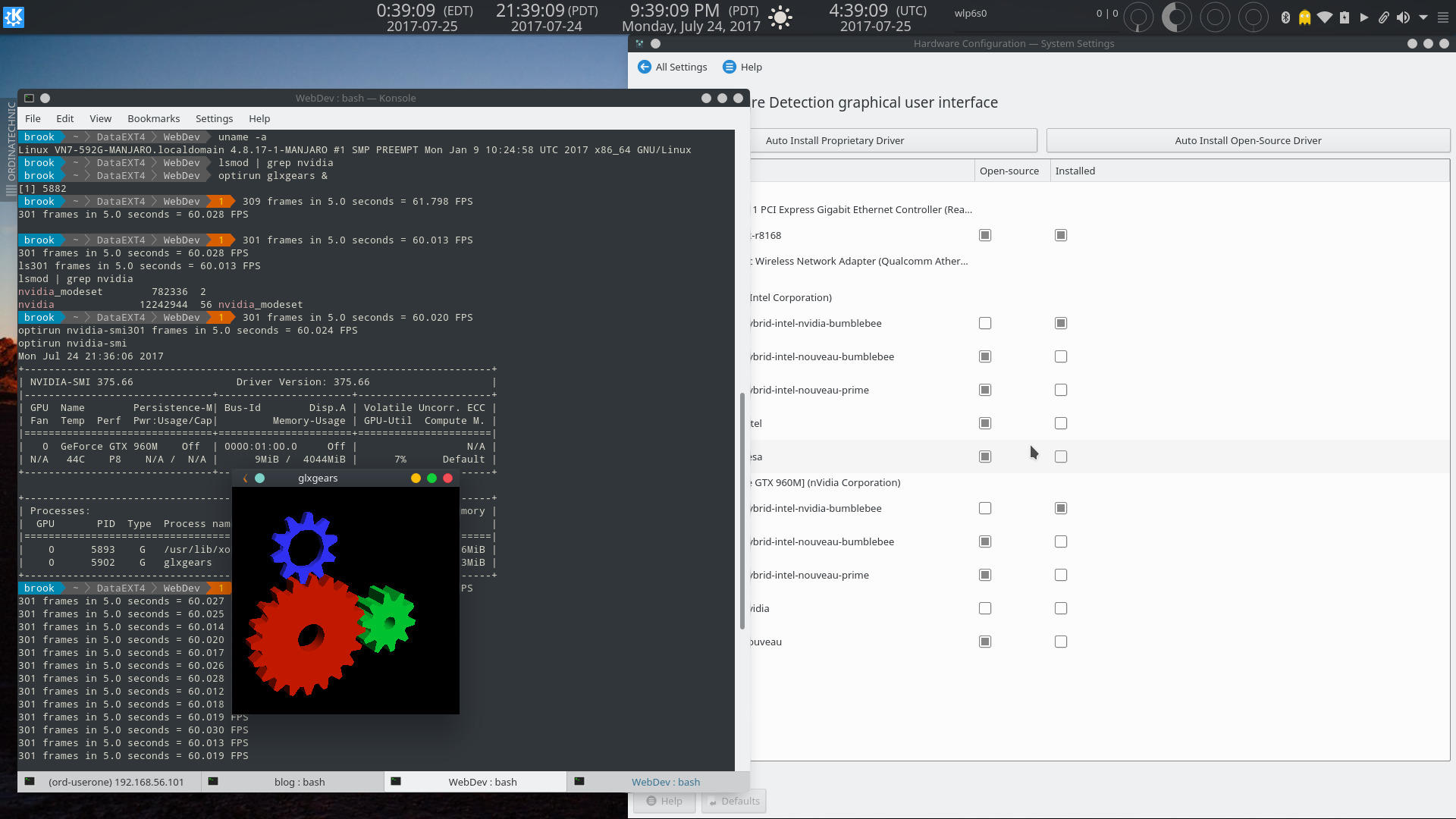This screenshot has height=819, width=1456.
Task: Open the clipboard paperclip tray icon
Action: click(1384, 17)
